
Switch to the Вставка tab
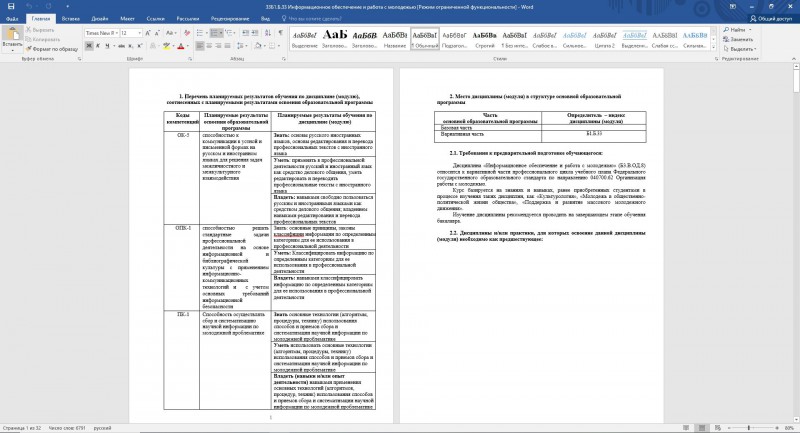tap(71, 19)
